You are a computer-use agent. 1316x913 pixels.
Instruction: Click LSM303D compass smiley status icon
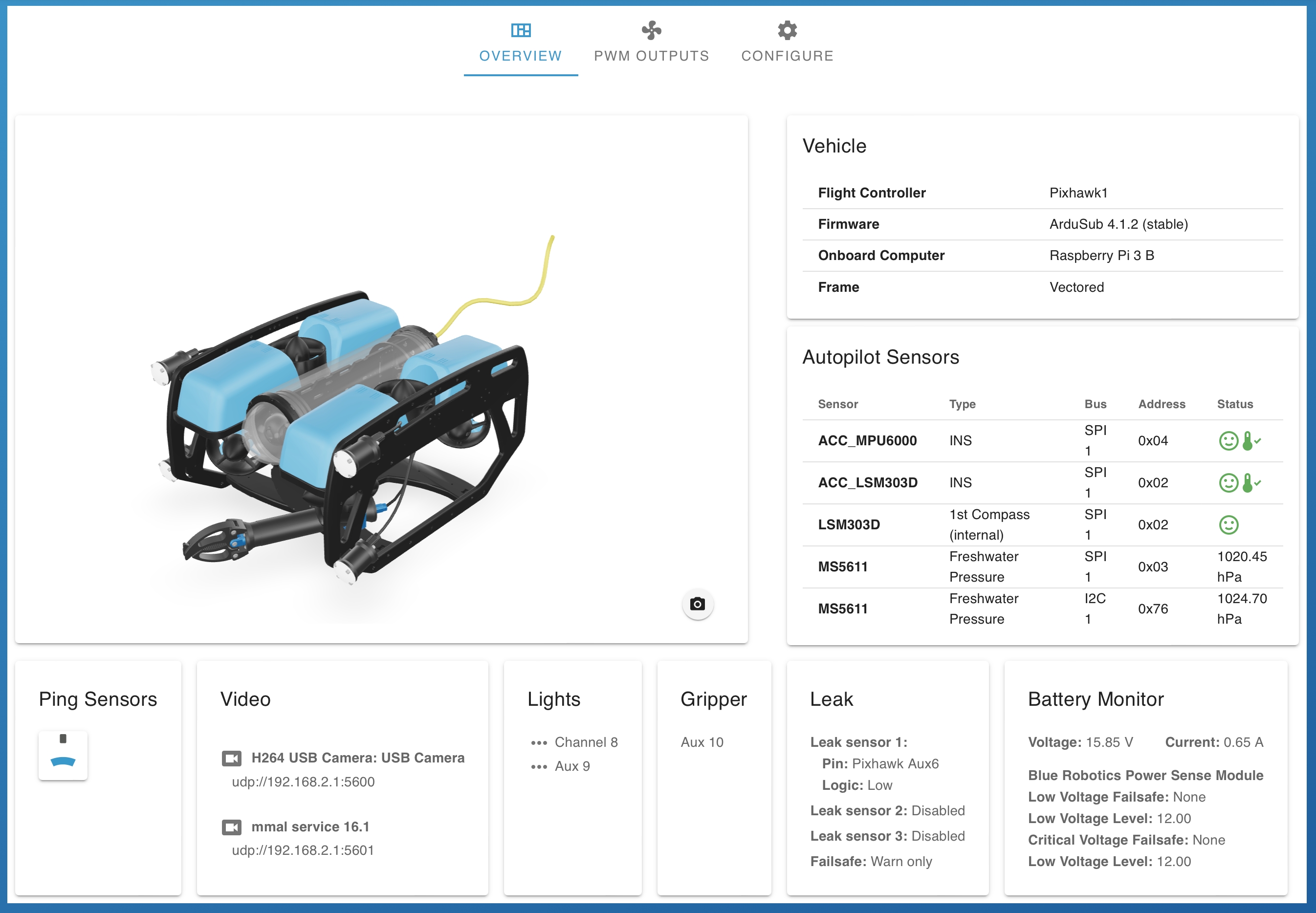[x=1228, y=524]
